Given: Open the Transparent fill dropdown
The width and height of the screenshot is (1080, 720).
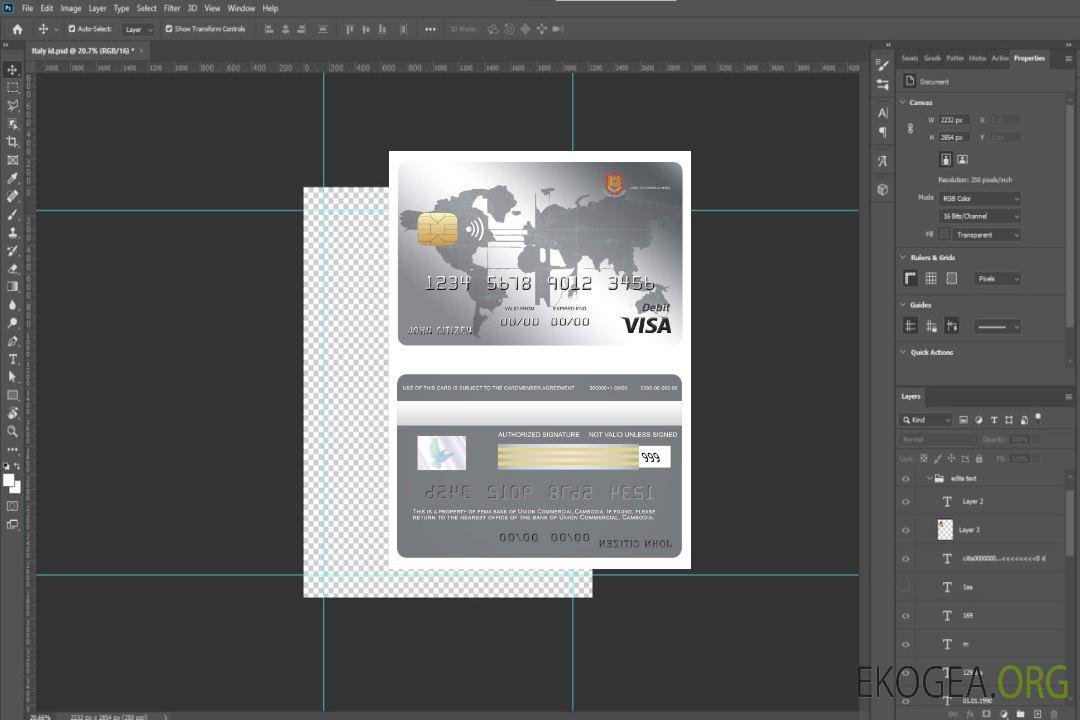Looking at the screenshot, I should point(987,235).
